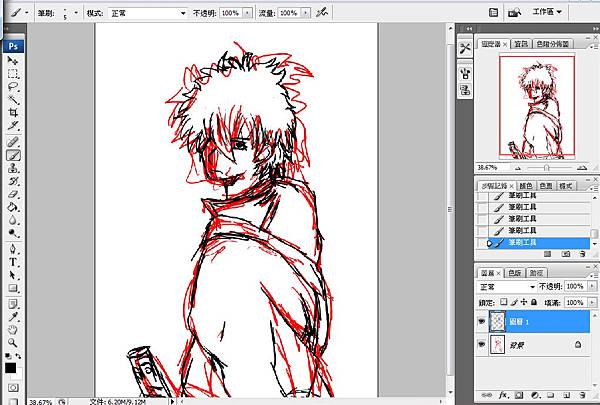This screenshot has height=405, width=600.
Task: Toggle lock transparent pixels
Action: click(504, 302)
